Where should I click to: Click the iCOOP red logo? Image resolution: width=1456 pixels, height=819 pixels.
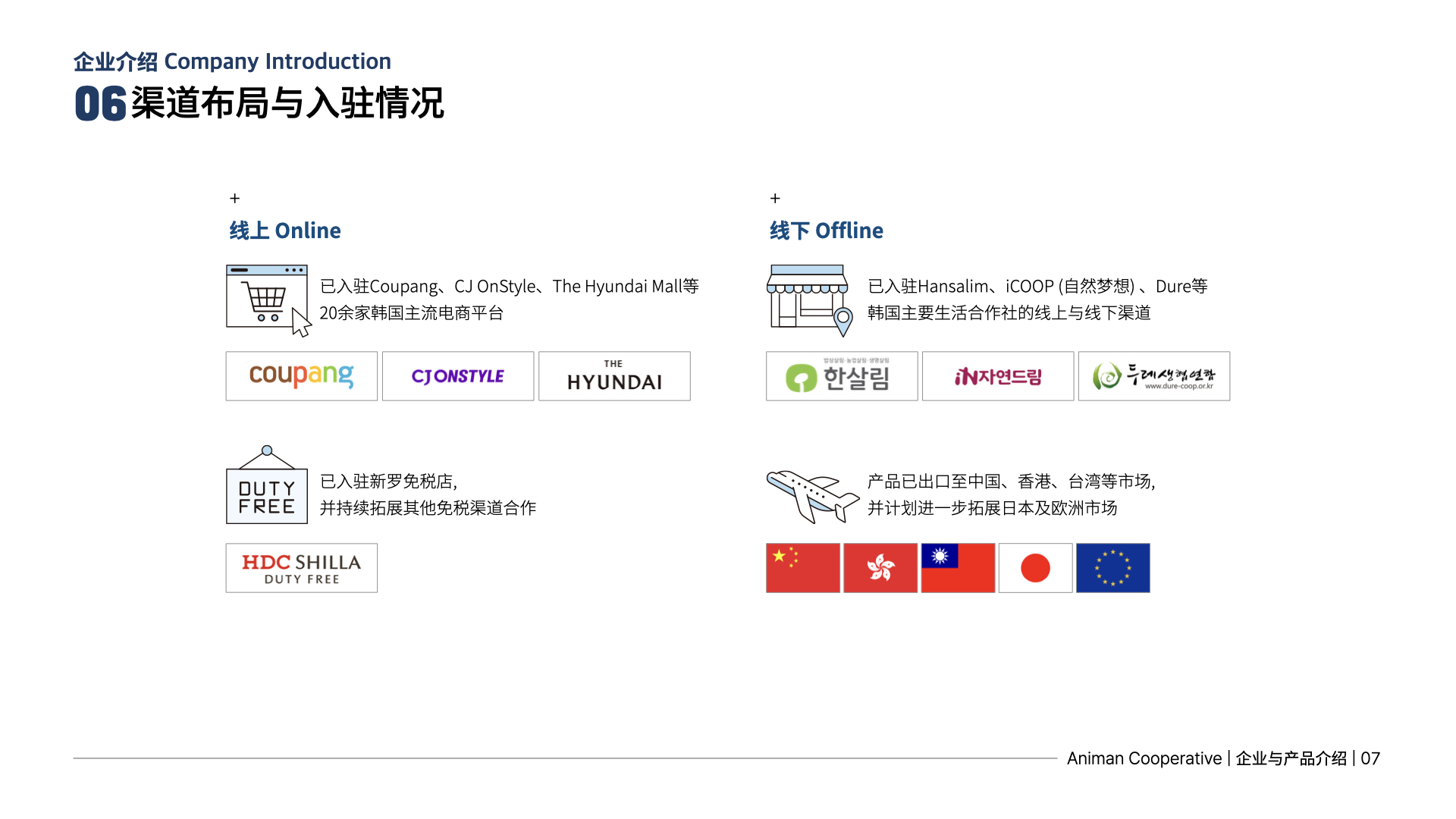pos(998,376)
